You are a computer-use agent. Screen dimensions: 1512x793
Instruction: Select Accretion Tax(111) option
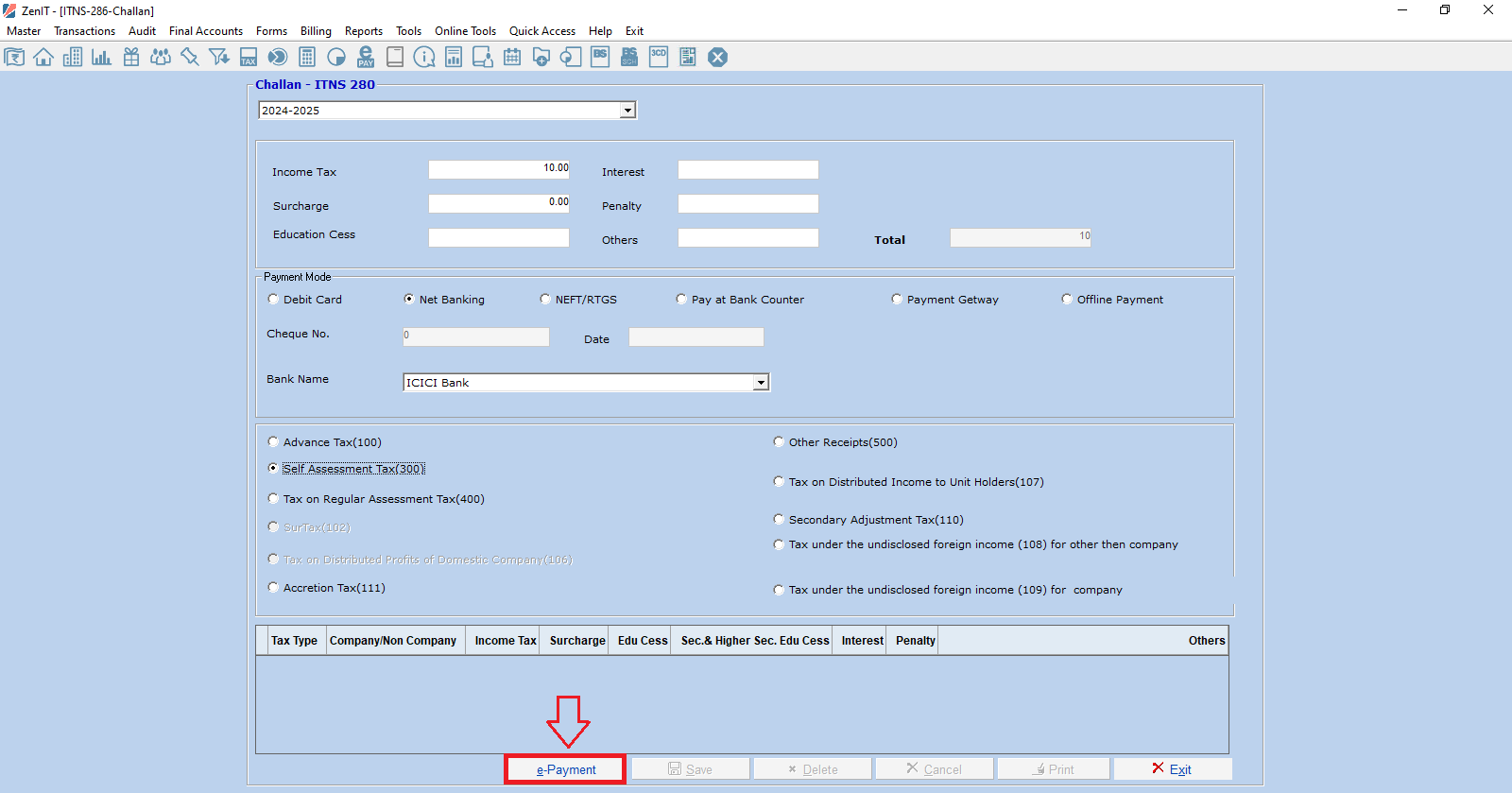pyautogui.click(x=273, y=587)
